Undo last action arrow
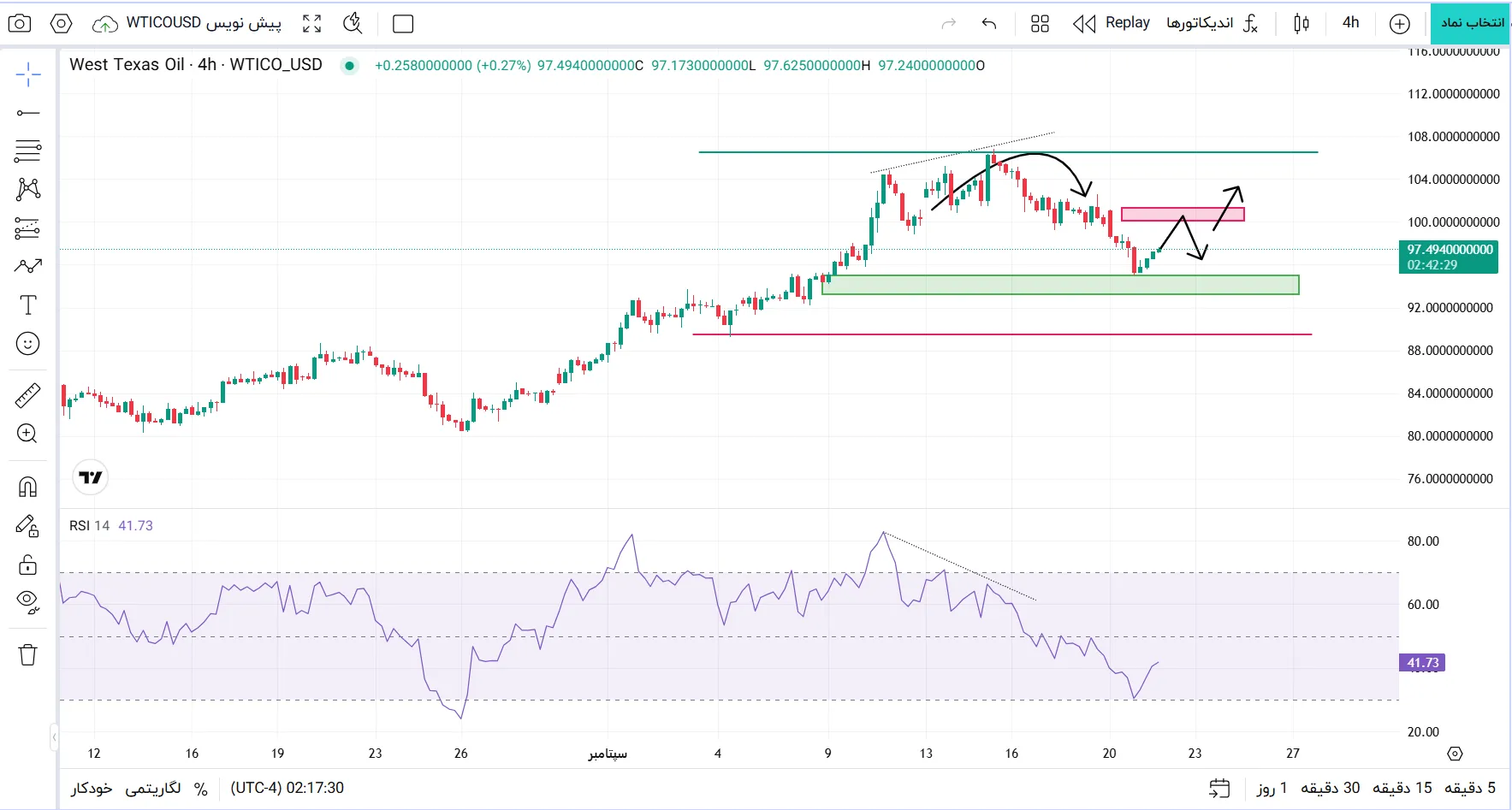This screenshot has width=1512, height=810. pyautogui.click(x=989, y=24)
